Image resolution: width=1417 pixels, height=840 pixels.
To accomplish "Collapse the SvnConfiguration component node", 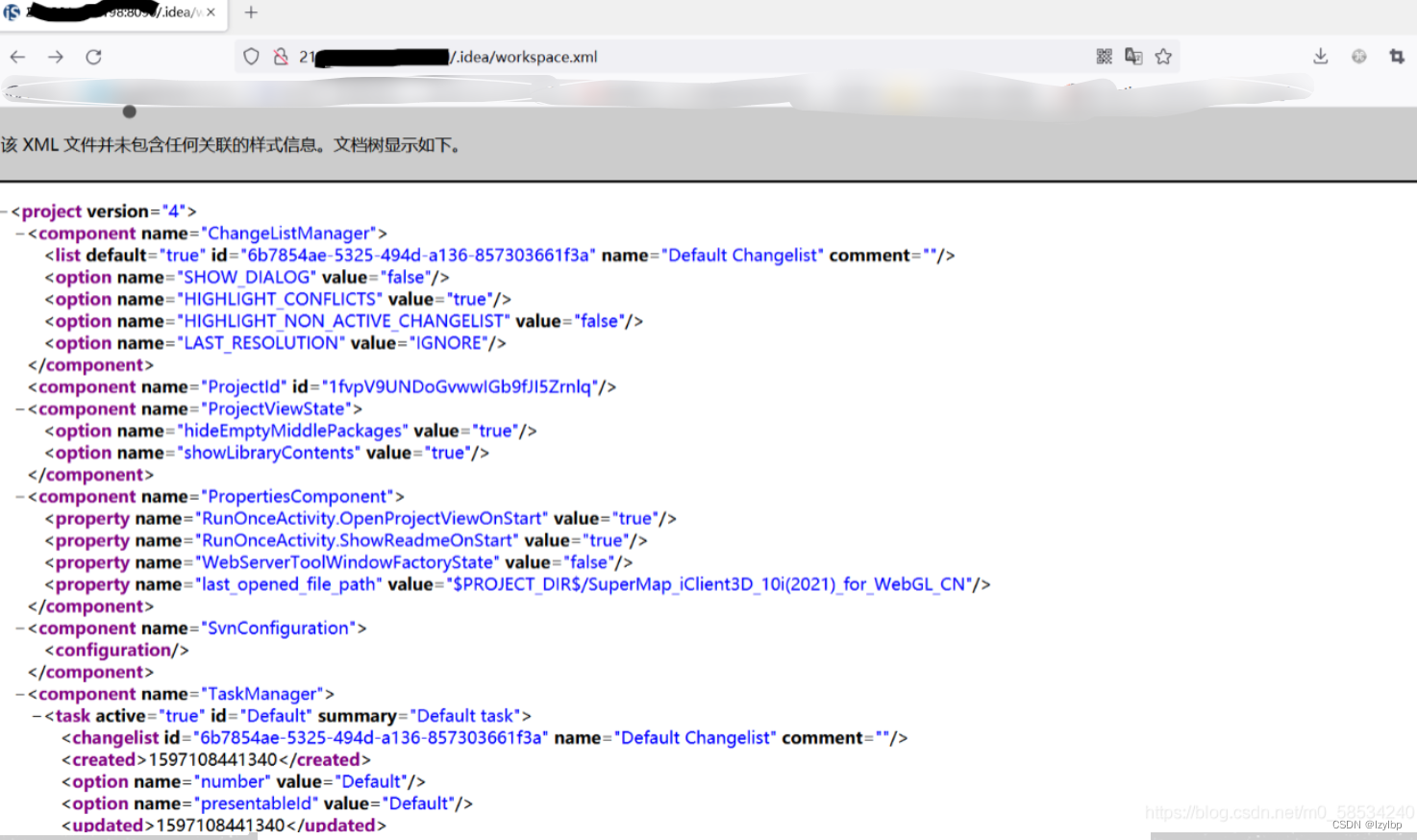I will 18,628.
